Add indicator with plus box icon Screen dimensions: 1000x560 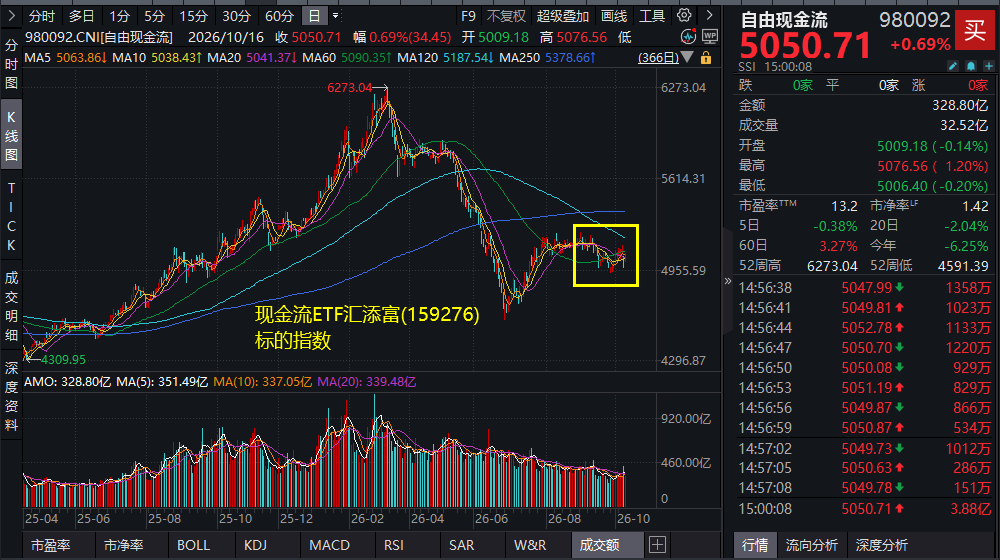[658, 545]
